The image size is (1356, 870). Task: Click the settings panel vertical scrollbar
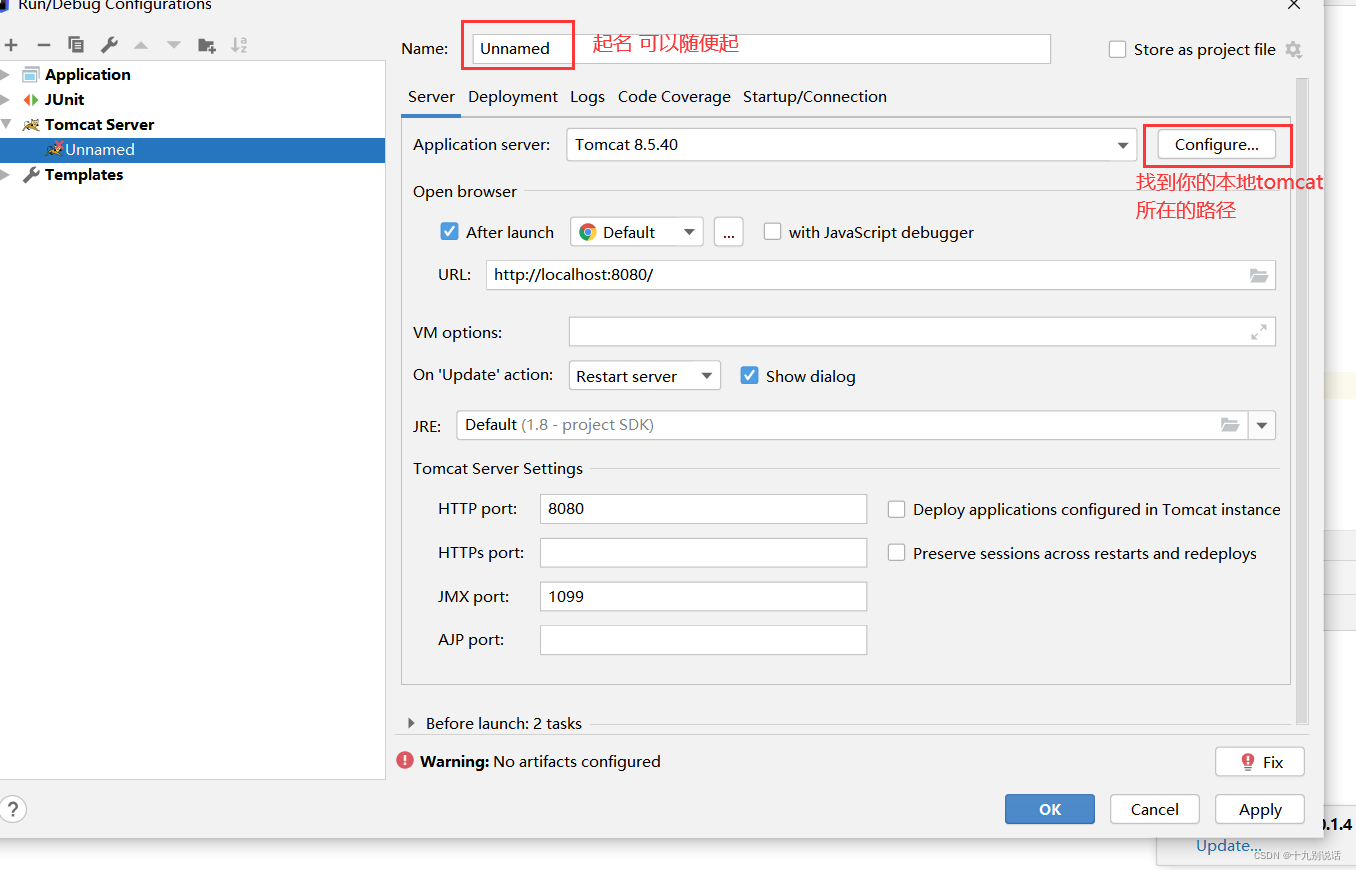[1302, 400]
